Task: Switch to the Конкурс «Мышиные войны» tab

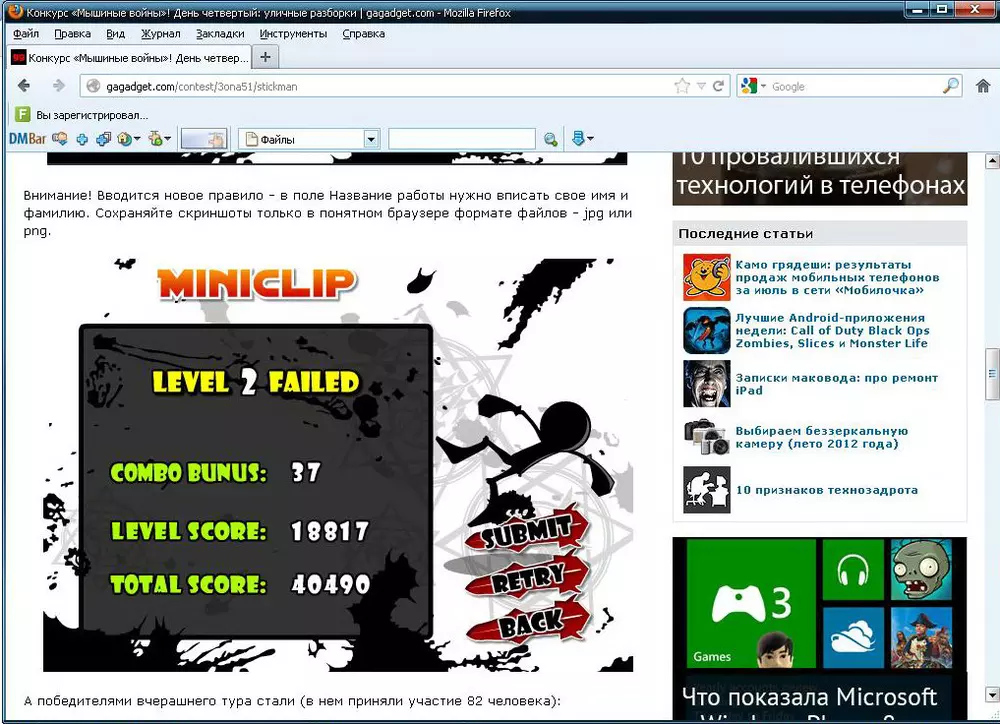Action: 130,57
